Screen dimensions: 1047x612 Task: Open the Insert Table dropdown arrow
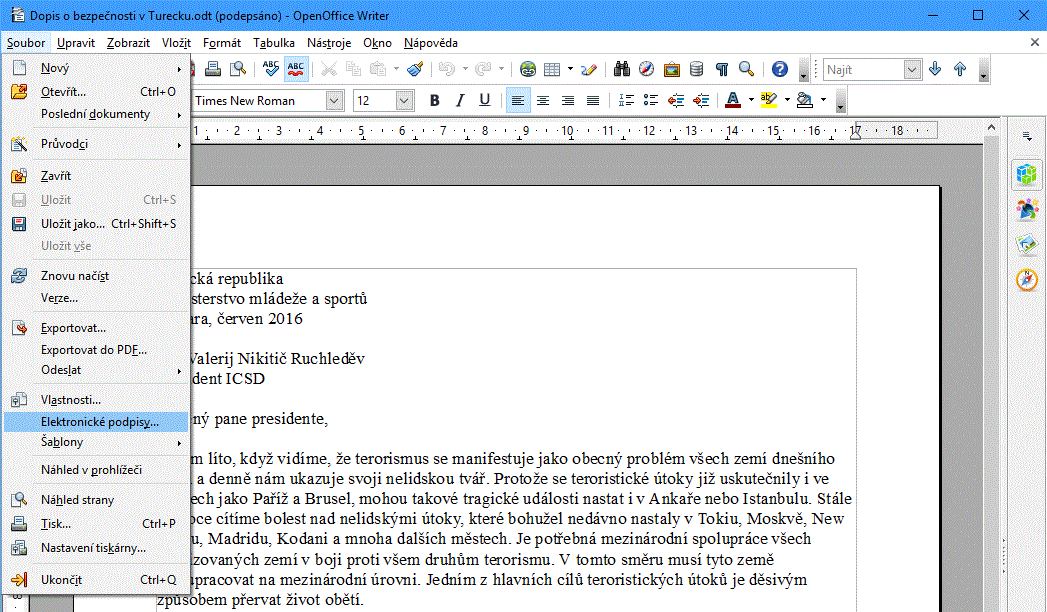[570, 69]
